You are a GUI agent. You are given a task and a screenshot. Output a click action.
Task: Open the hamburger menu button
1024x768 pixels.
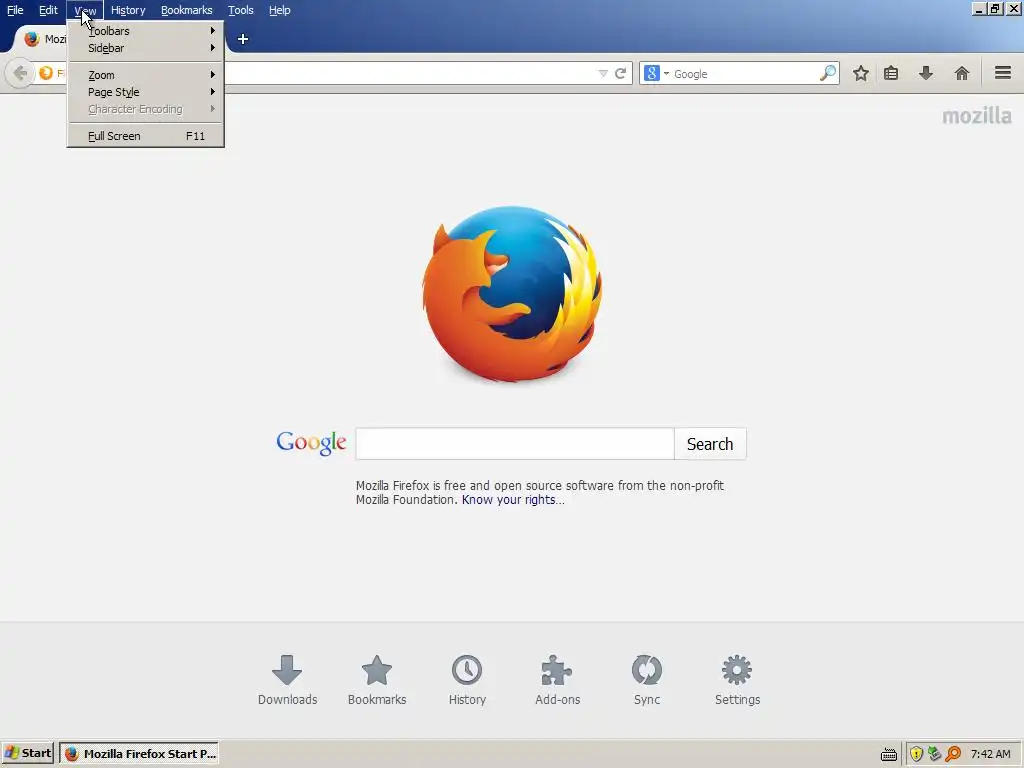click(1003, 72)
